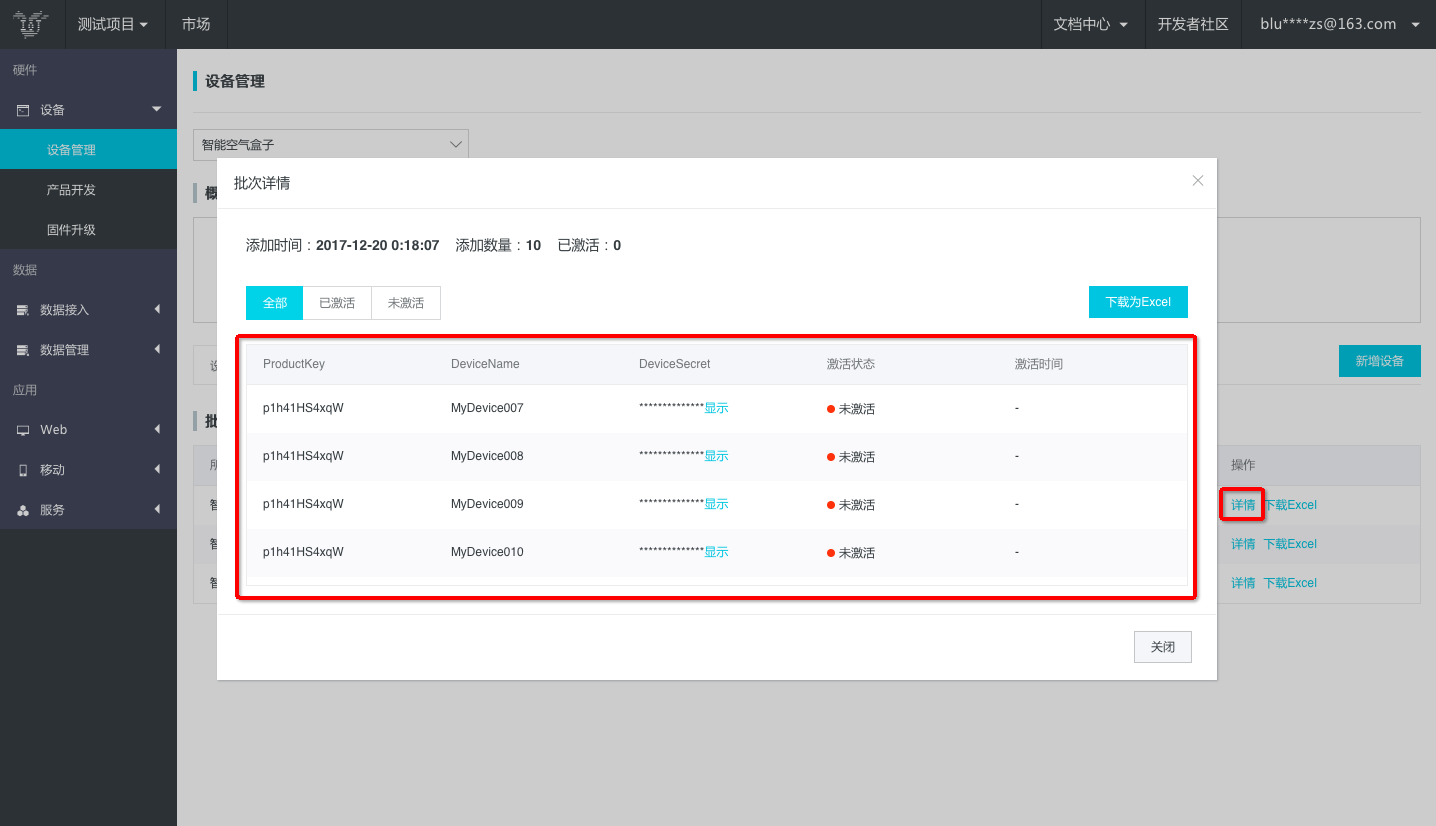Click the 服务 icon in sidebar

point(23,510)
